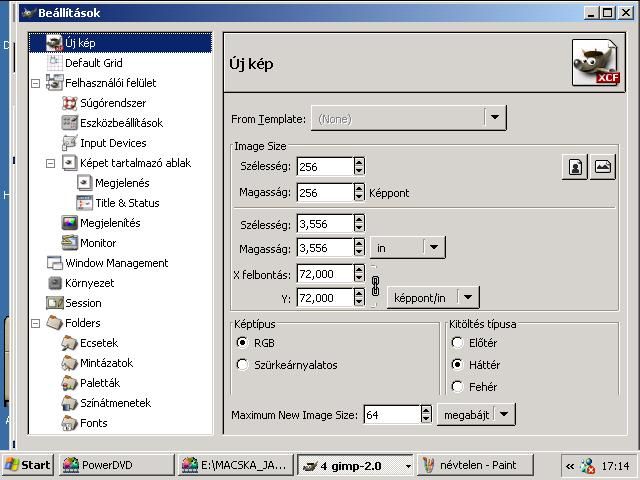Collapse the Felhasználói felület tree node
The image size is (640, 480).
[x=36, y=83]
